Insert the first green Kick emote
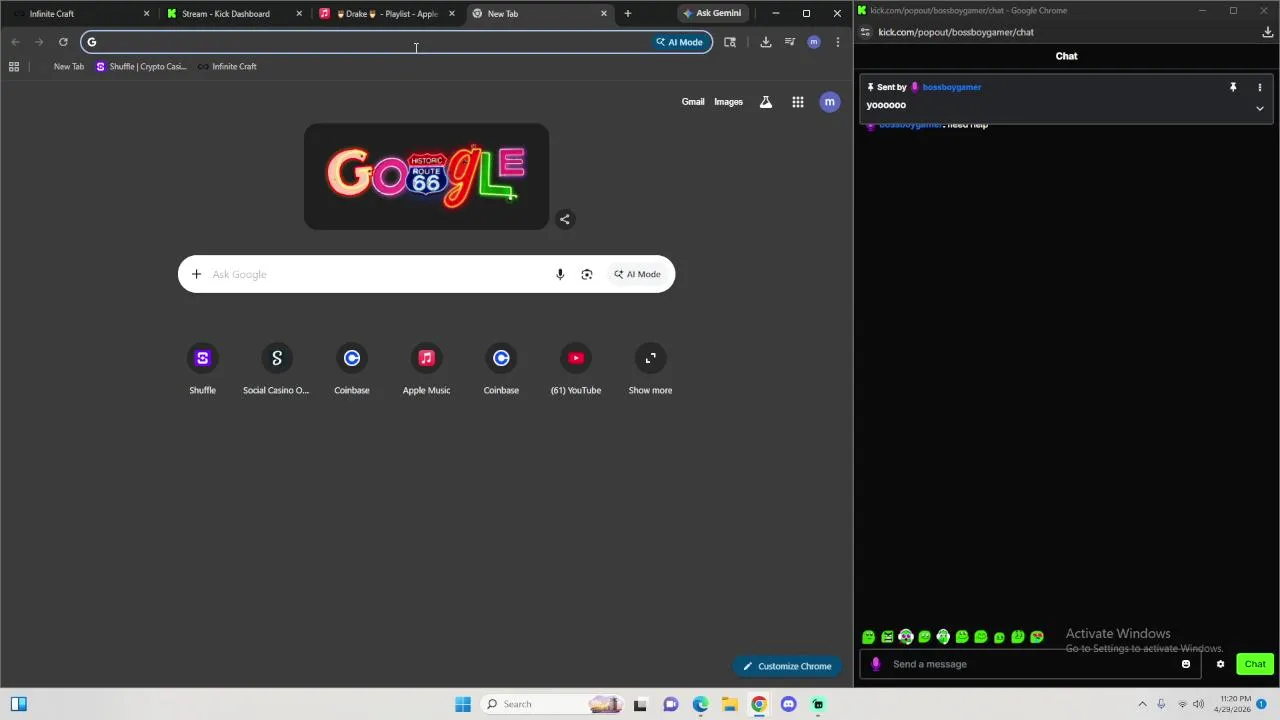This screenshot has width=1280, height=720. point(868,637)
